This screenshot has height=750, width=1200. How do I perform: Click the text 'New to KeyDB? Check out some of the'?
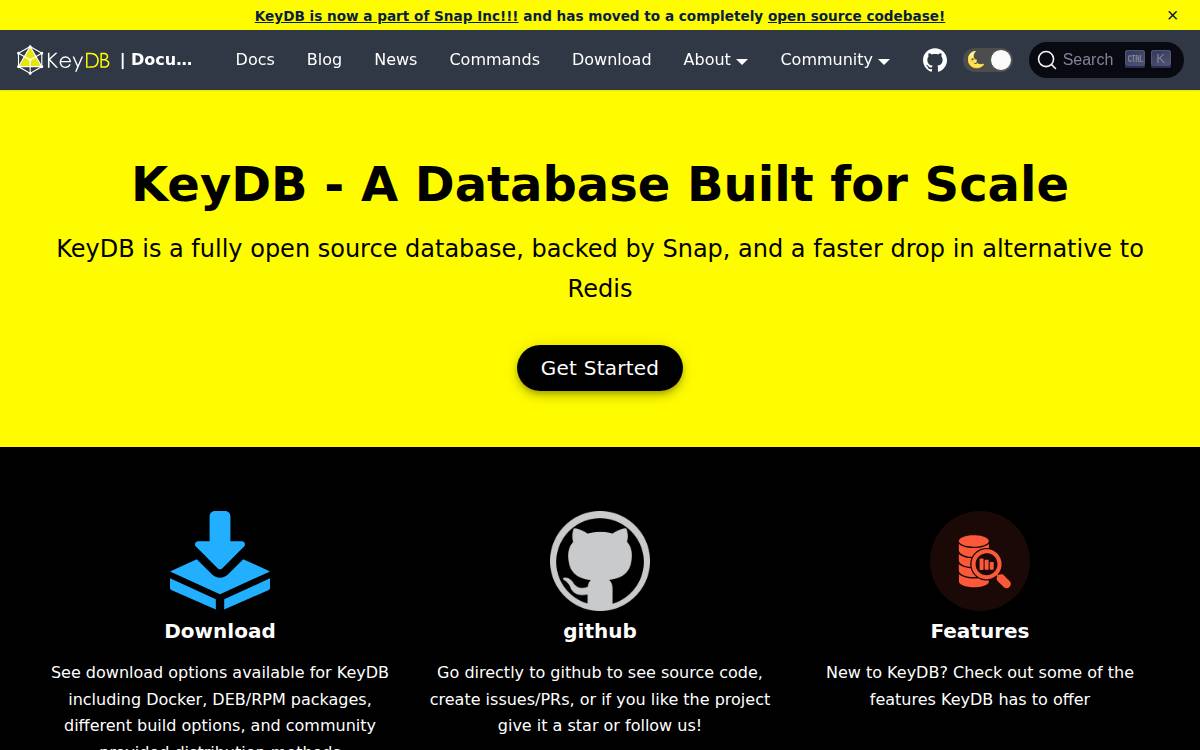pyautogui.click(x=980, y=672)
